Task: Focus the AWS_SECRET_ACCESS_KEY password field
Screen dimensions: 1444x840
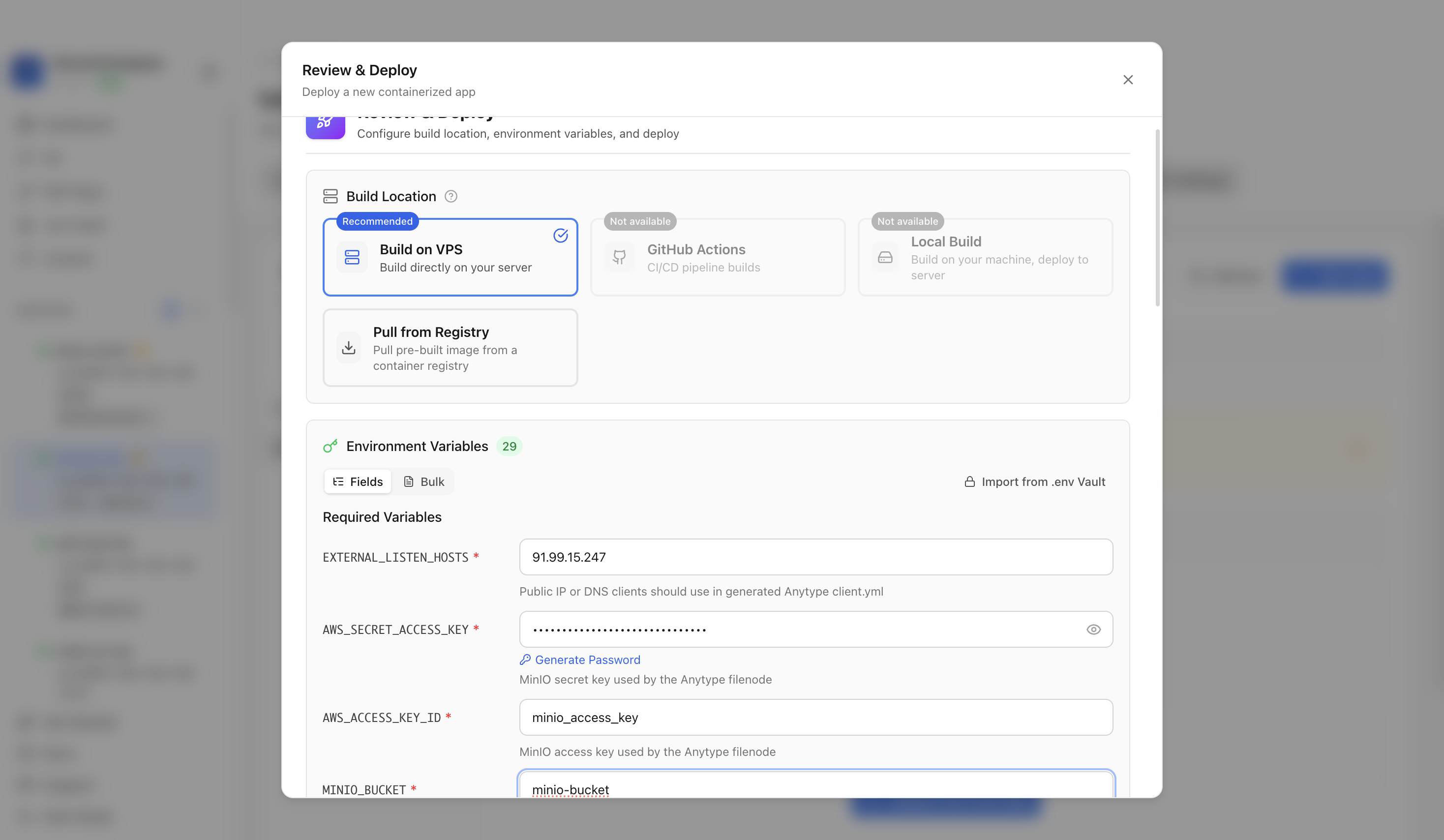Action: (x=816, y=629)
